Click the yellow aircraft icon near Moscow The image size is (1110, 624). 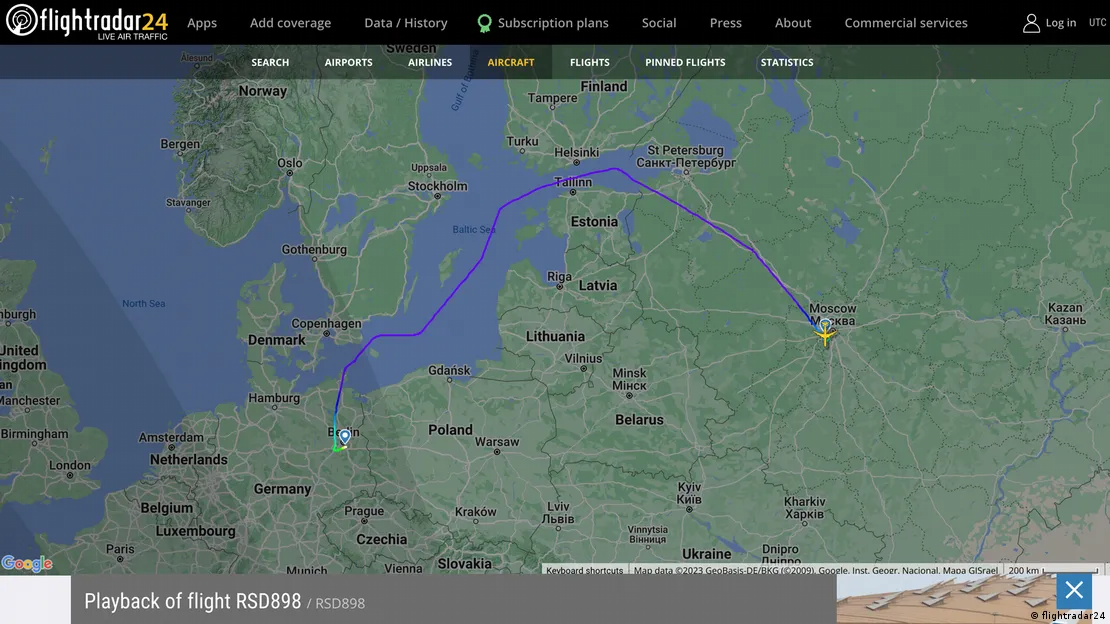pos(825,334)
